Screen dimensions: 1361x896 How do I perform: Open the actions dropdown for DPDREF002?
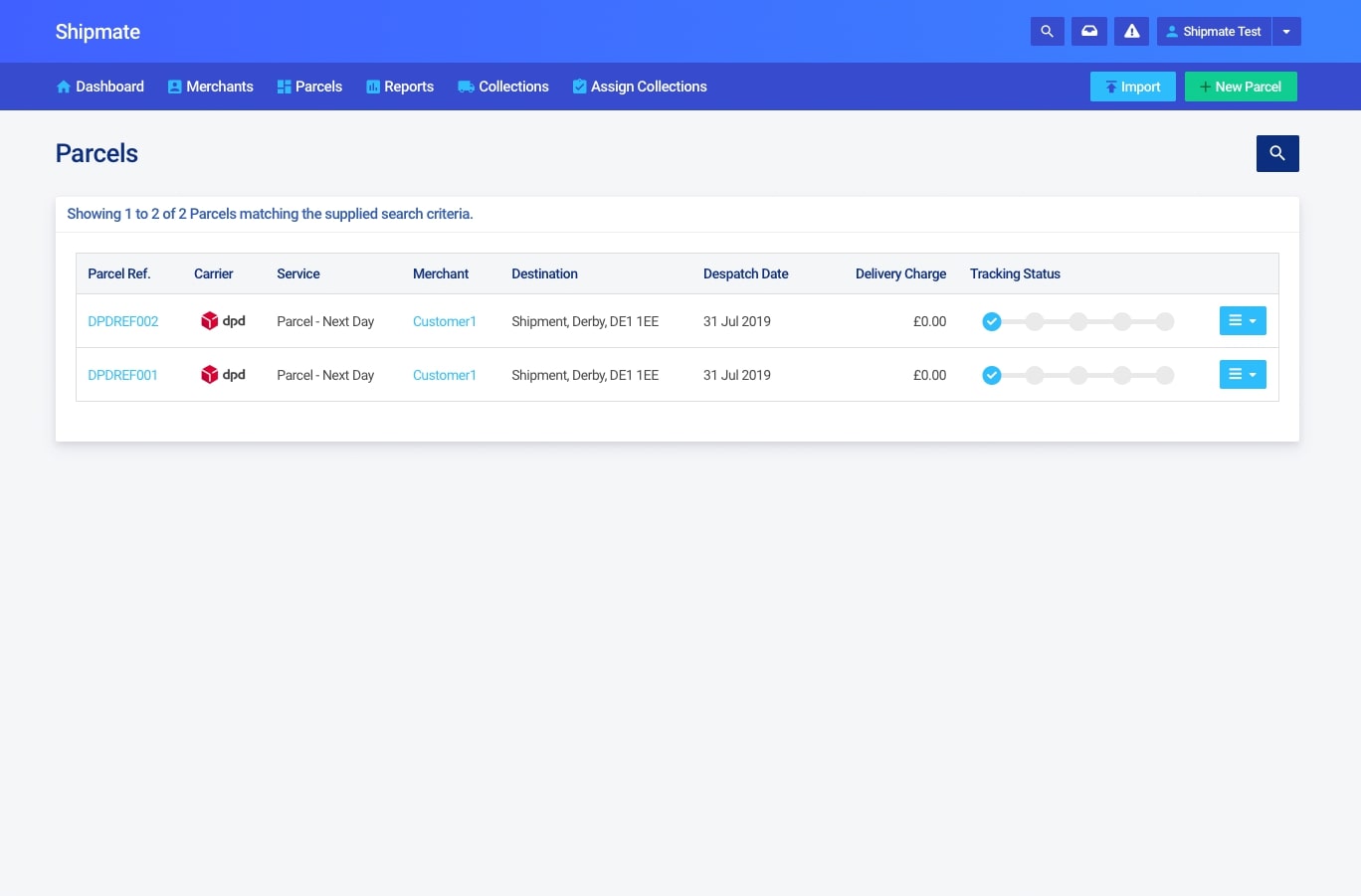[1243, 320]
